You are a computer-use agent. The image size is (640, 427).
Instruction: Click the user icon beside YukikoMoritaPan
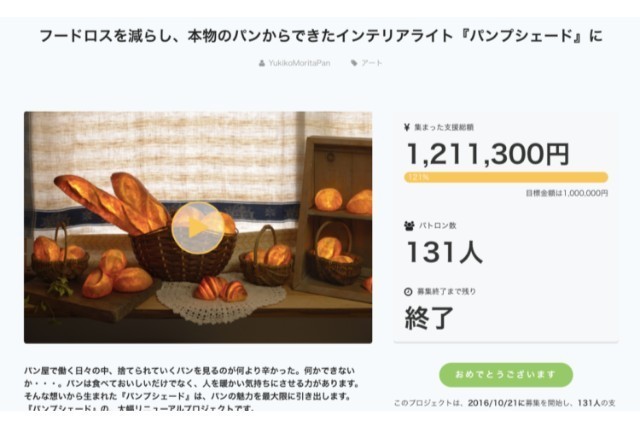tap(262, 63)
